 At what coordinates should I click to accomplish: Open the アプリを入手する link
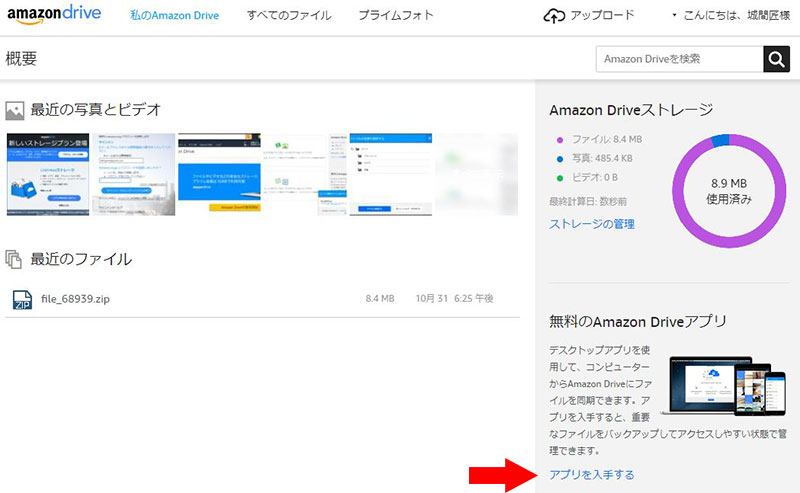592,475
